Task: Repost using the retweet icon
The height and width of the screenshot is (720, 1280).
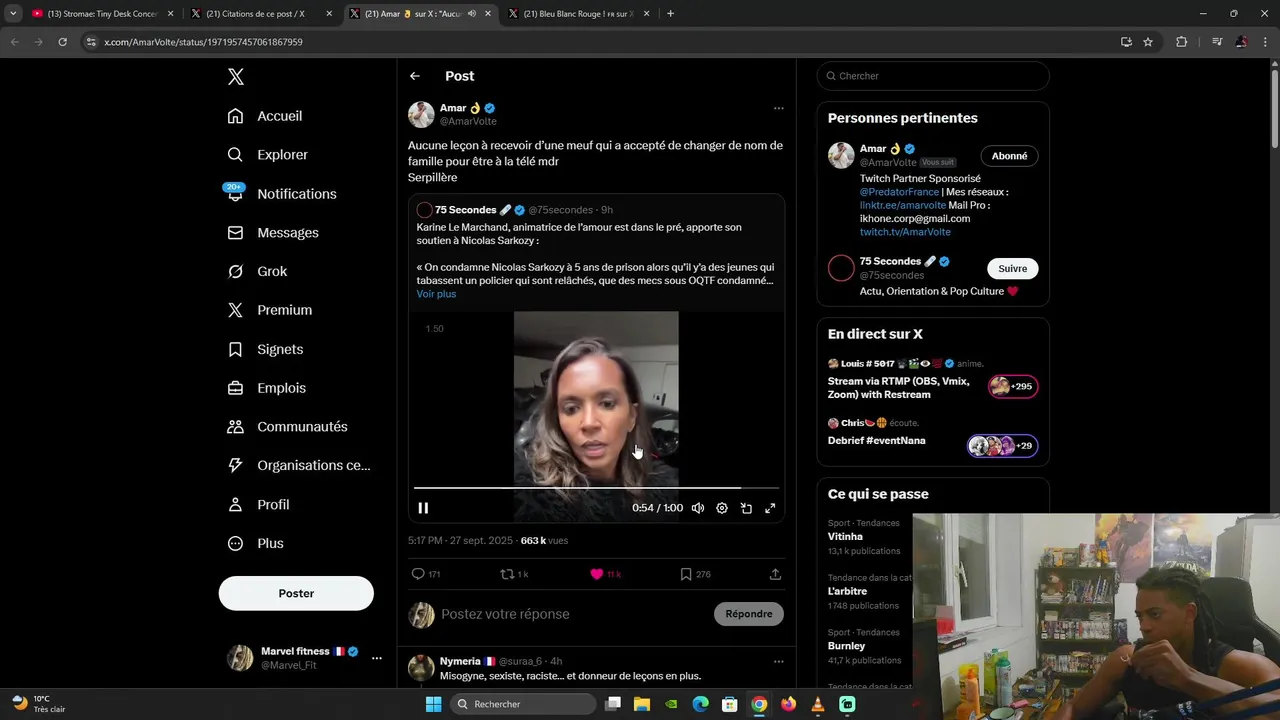Action: tap(507, 574)
